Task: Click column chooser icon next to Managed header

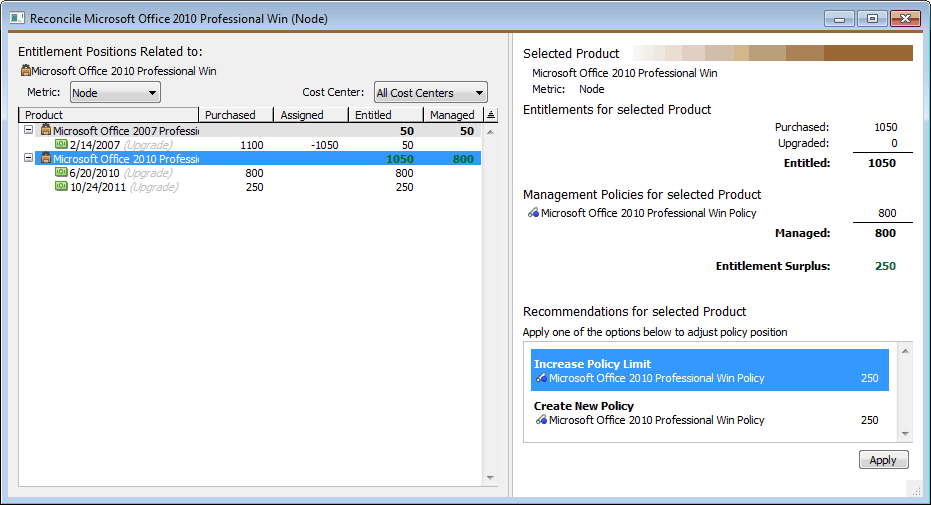Action: coord(490,115)
